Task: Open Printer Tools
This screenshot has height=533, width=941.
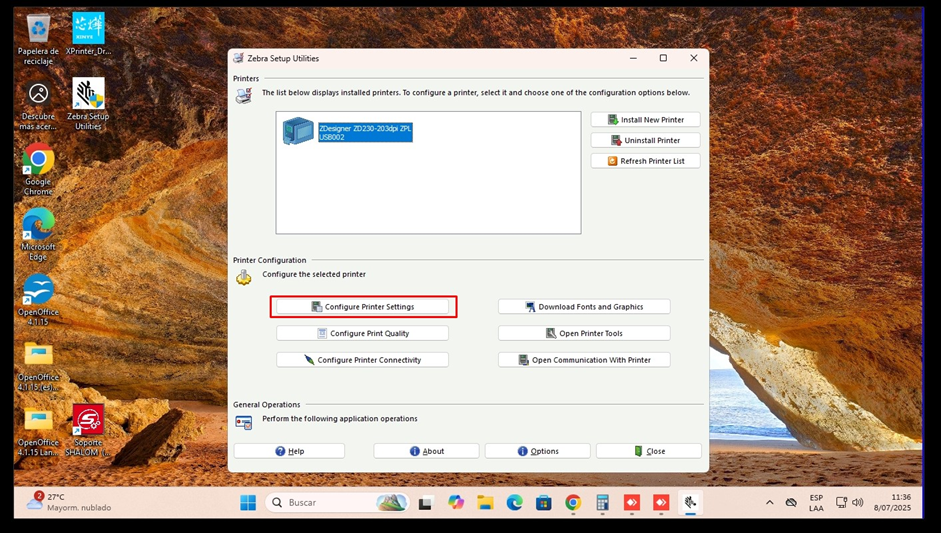Action: tap(584, 333)
